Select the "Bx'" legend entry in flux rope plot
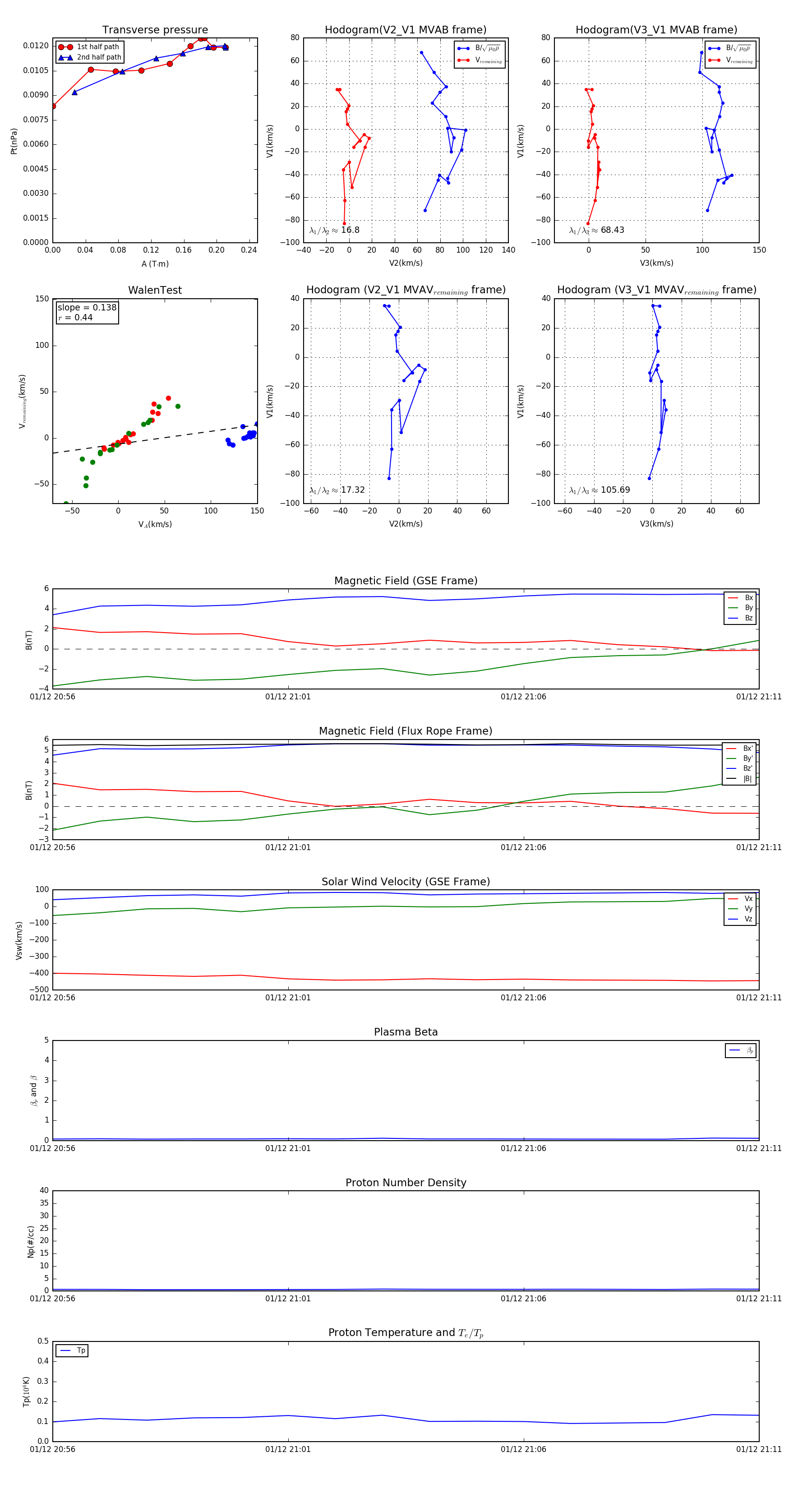This screenshot has width=812, height=1489. [740, 748]
